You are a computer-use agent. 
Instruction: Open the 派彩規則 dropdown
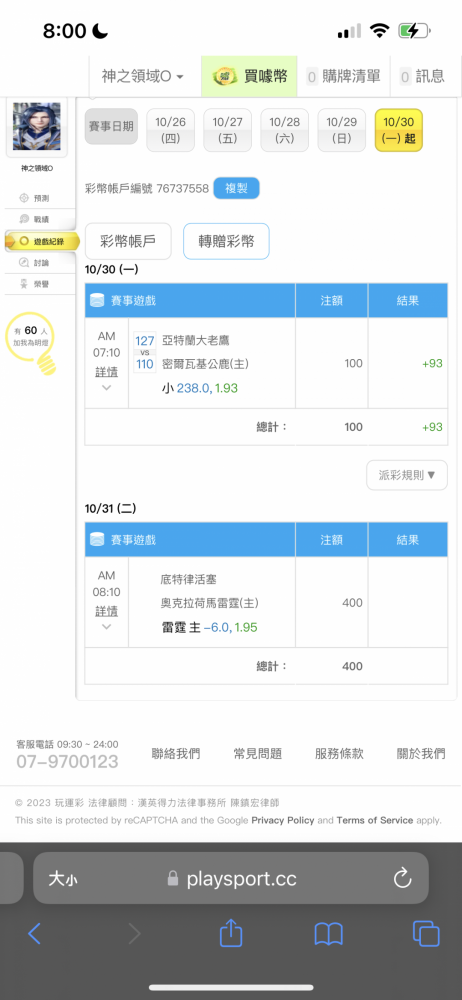click(x=406, y=475)
